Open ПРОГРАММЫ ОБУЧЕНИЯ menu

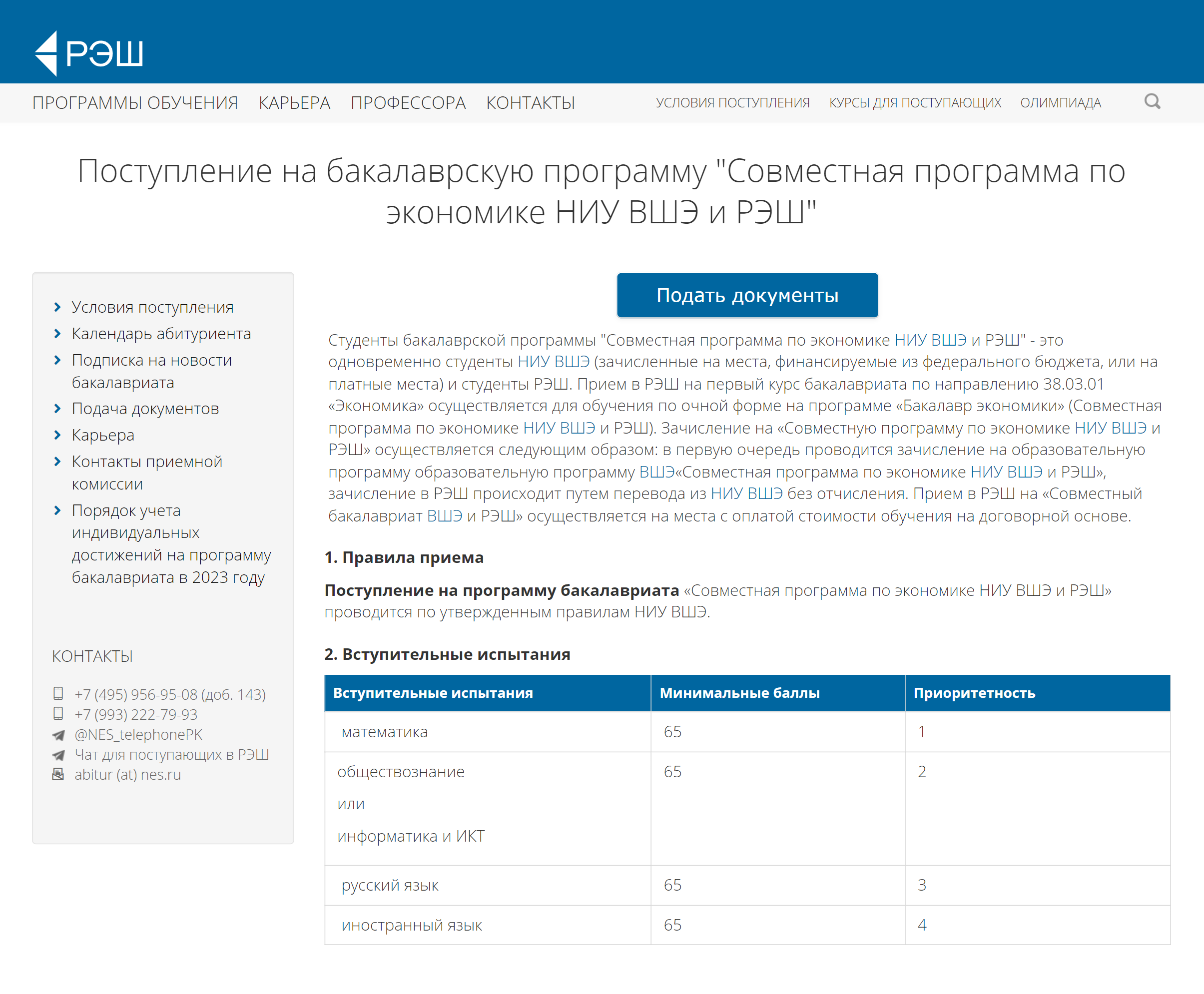click(x=135, y=103)
